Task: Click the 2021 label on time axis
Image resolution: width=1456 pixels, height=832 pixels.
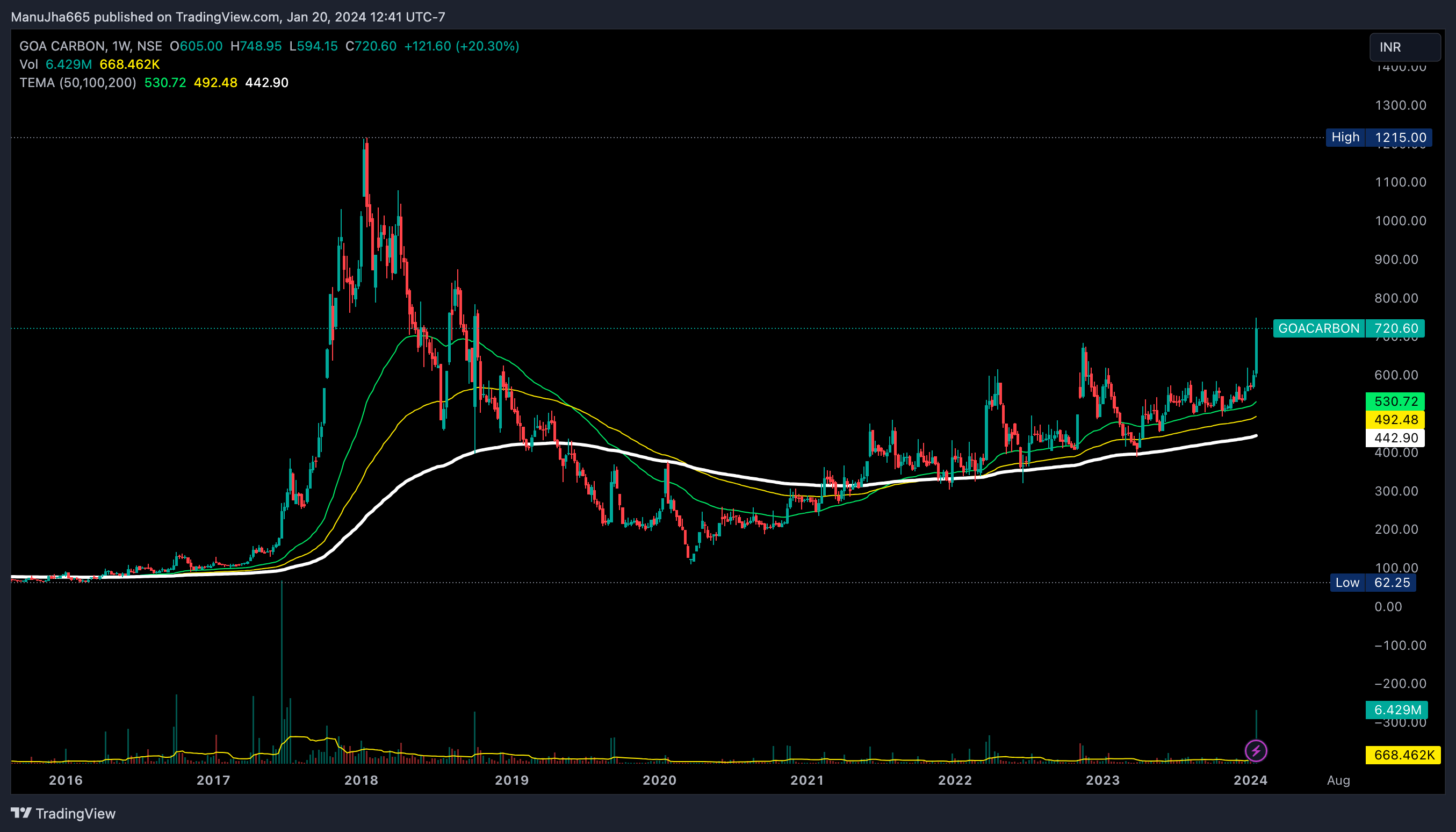Action: 807,780
